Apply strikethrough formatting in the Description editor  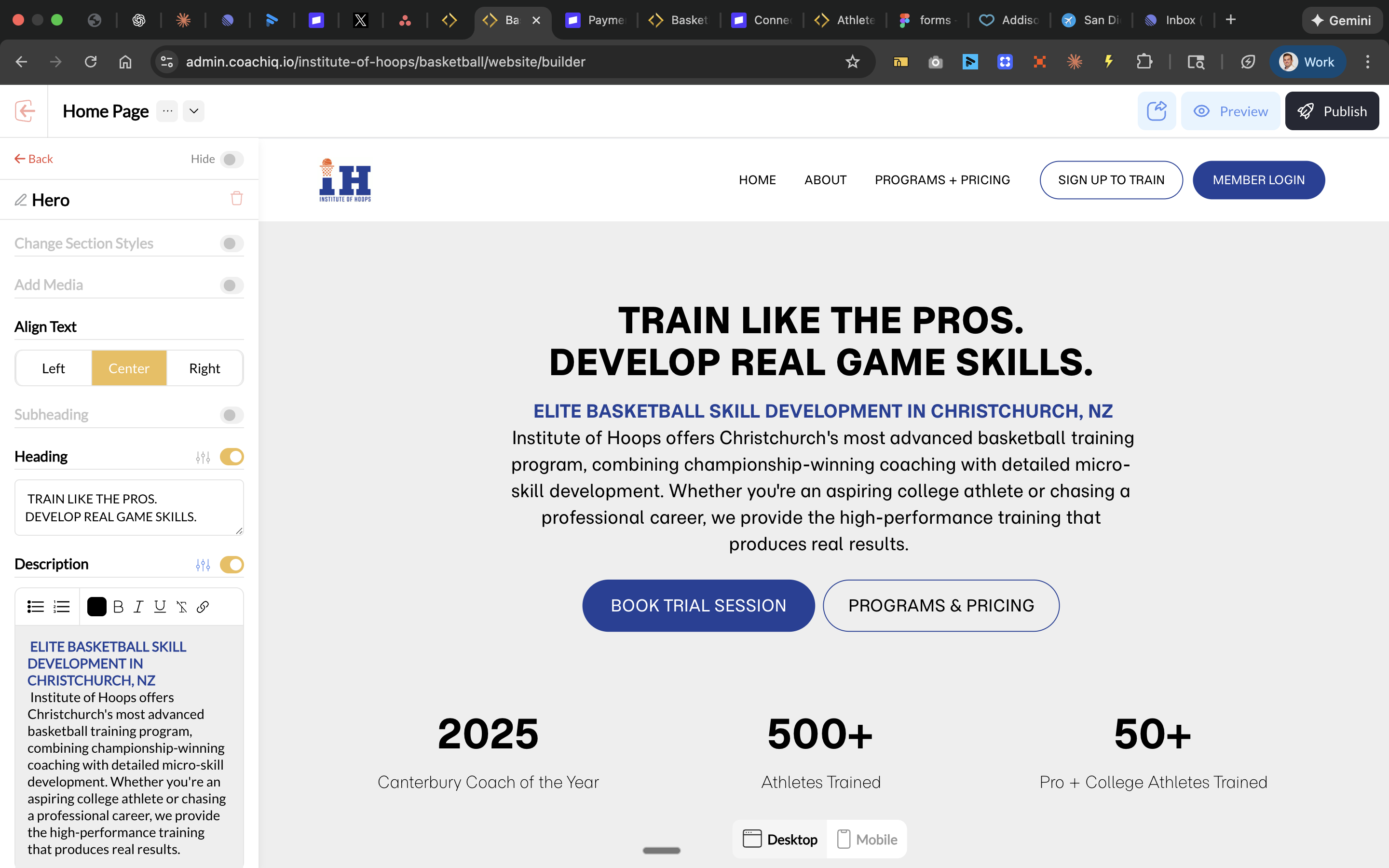tap(181, 606)
